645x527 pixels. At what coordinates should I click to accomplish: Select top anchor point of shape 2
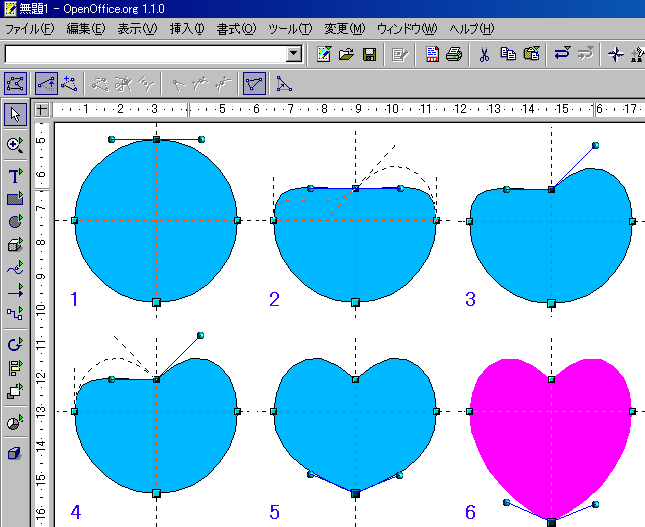point(356,188)
